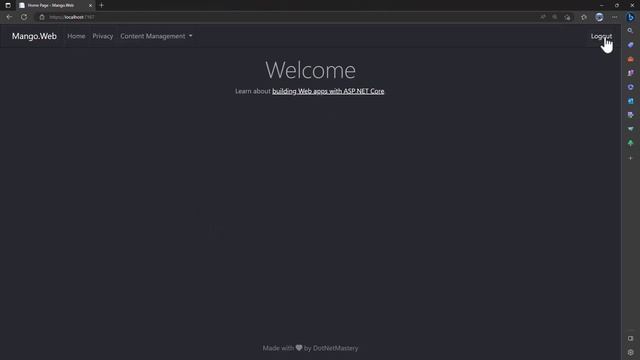Viewport: 640px width, 360px height.
Task: Reload the page with the refresh icon
Action: coord(24,17)
